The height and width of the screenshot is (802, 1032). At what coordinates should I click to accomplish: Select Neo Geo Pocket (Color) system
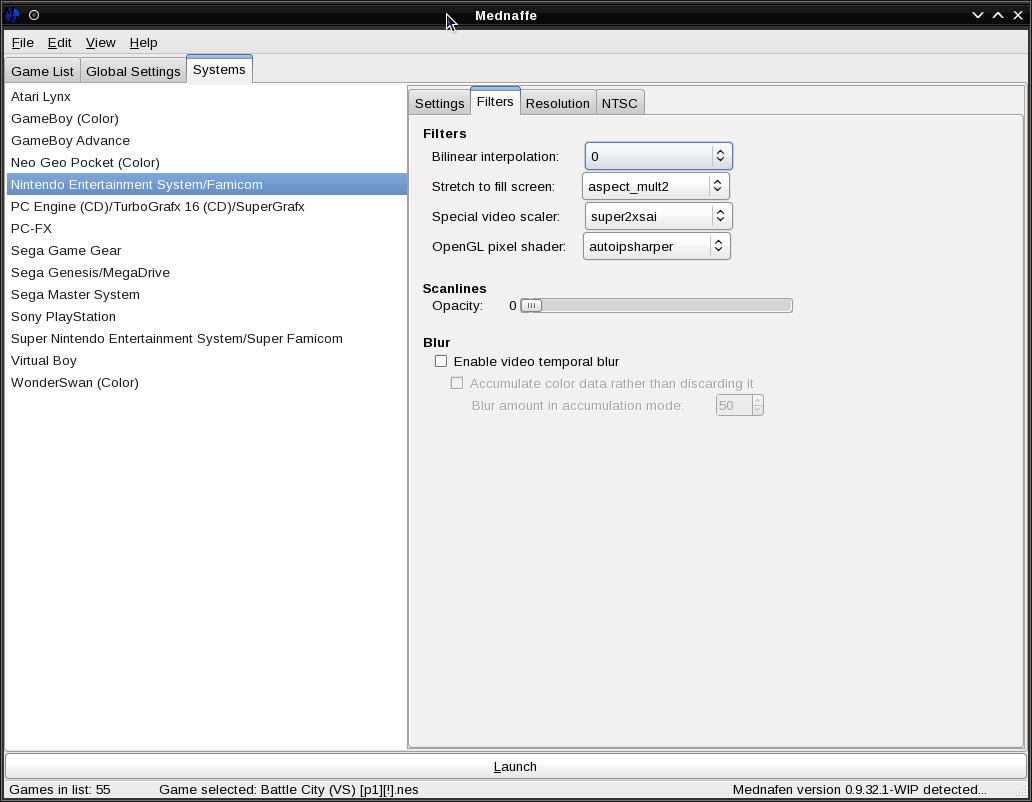(207, 163)
